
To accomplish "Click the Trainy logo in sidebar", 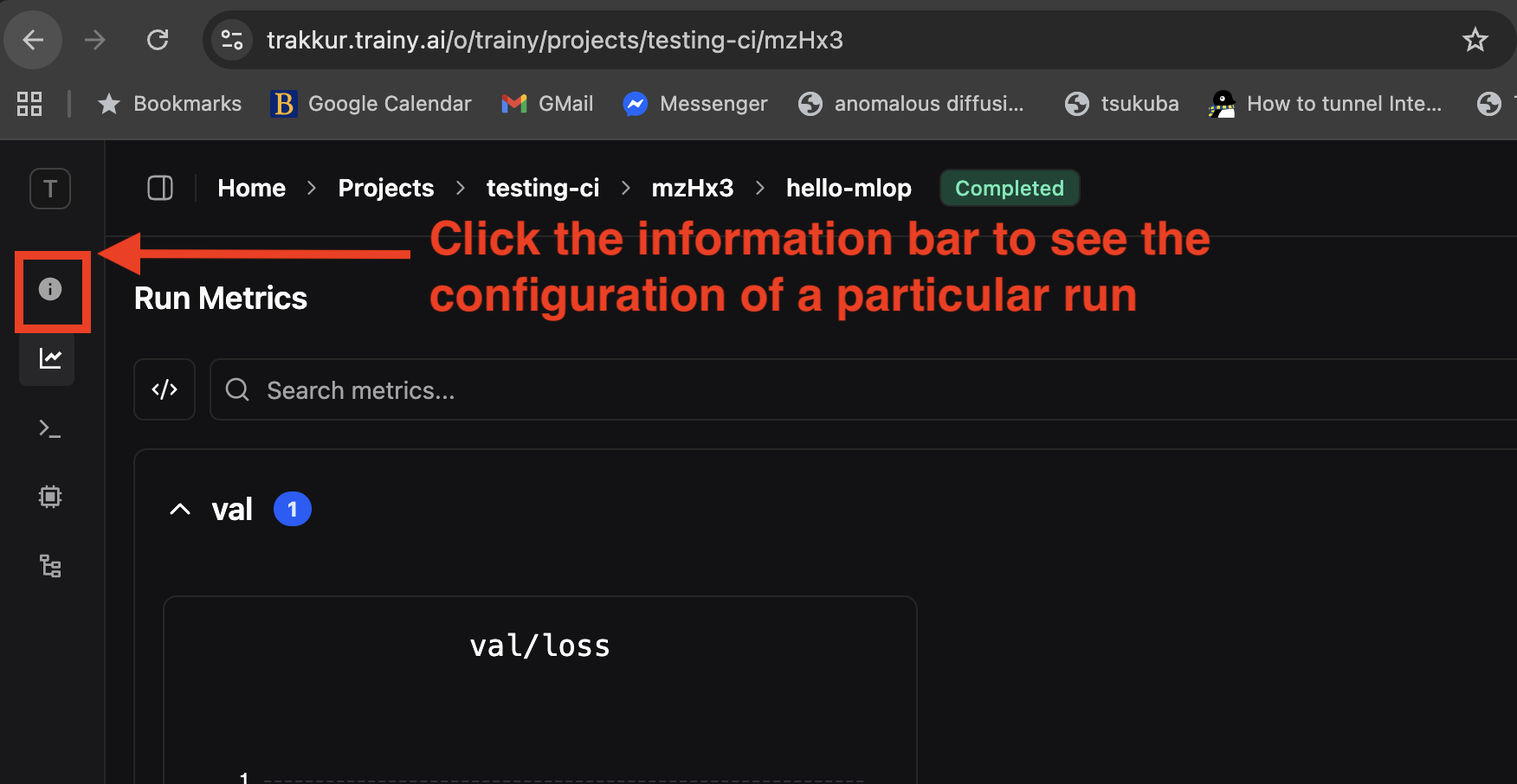I will click(x=49, y=189).
